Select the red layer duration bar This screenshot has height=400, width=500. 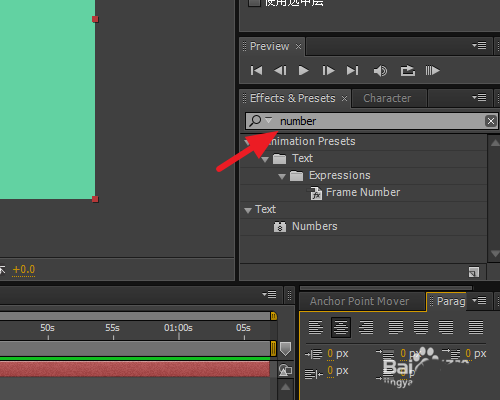(x=135, y=369)
